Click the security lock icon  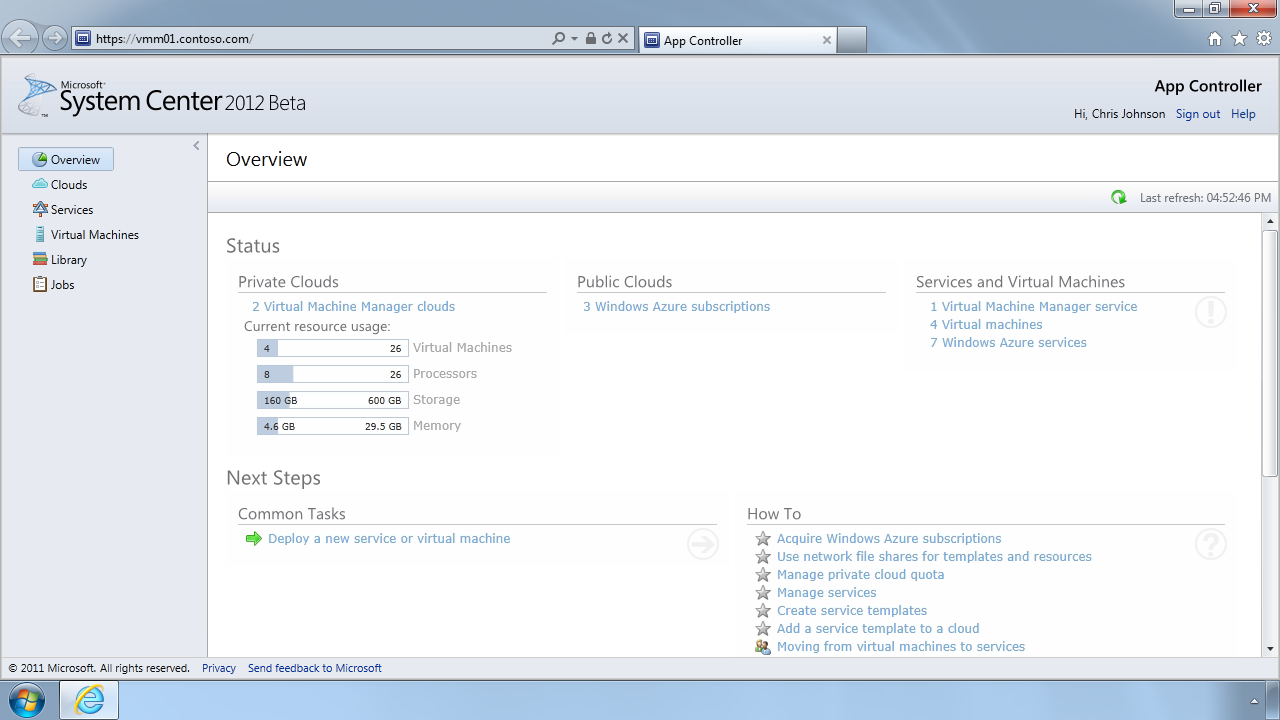click(x=590, y=39)
